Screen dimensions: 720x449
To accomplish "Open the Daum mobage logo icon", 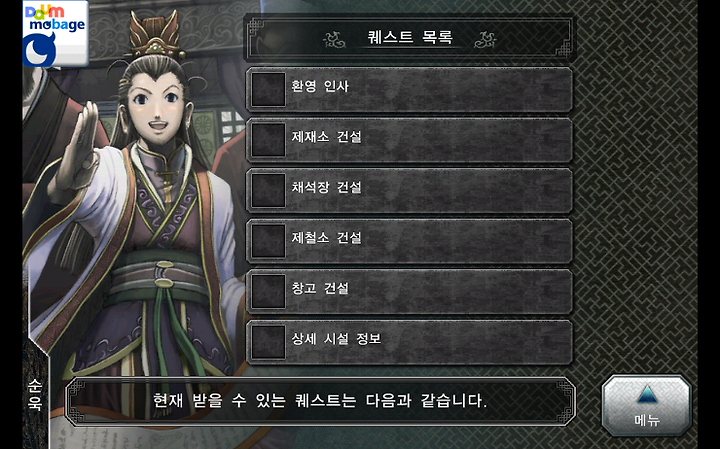I will (x=56, y=34).
